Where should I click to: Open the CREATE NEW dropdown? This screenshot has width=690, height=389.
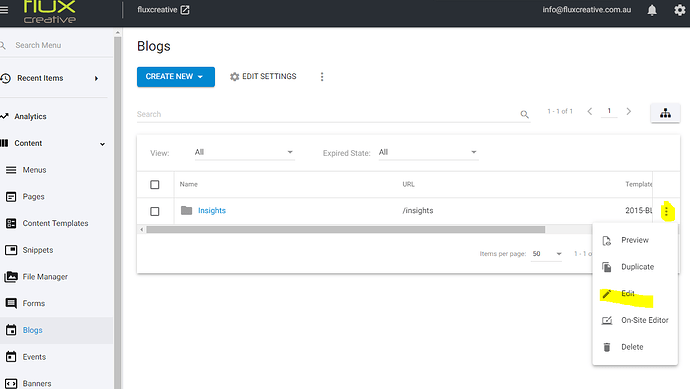click(x=176, y=77)
